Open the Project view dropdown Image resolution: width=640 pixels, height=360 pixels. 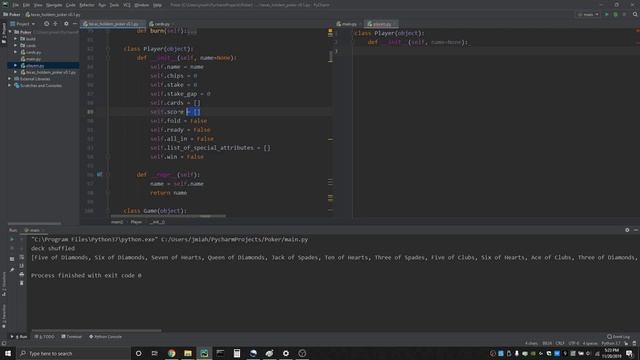(x=23, y=24)
